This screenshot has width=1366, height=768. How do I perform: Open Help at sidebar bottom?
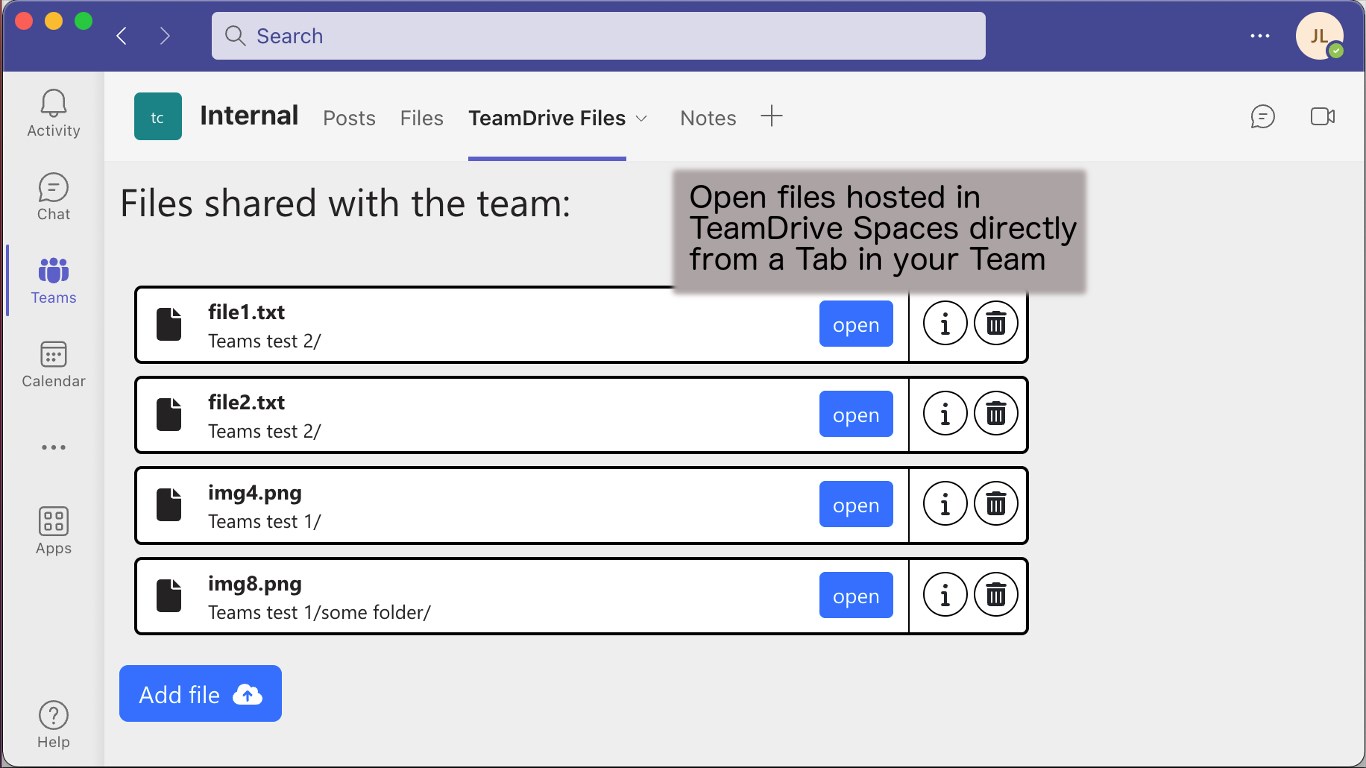(x=53, y=725)
